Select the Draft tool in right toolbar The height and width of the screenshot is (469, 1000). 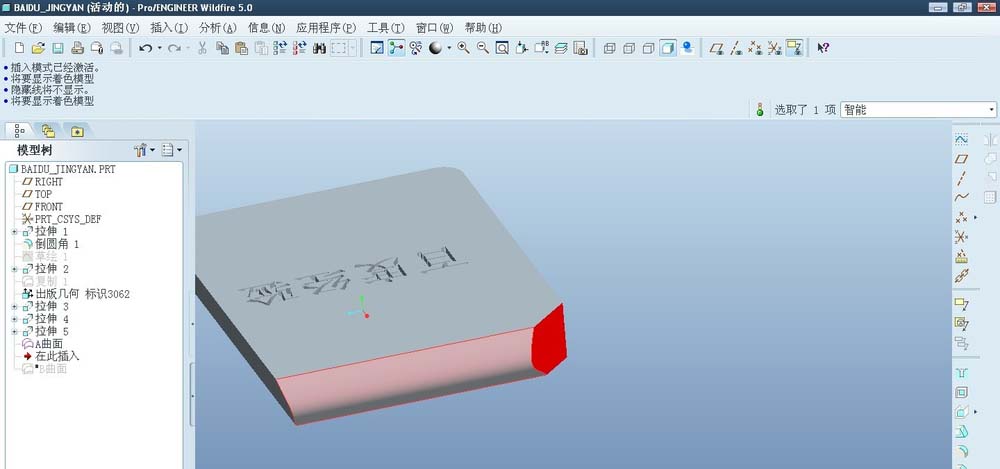(x=961, y=432)
